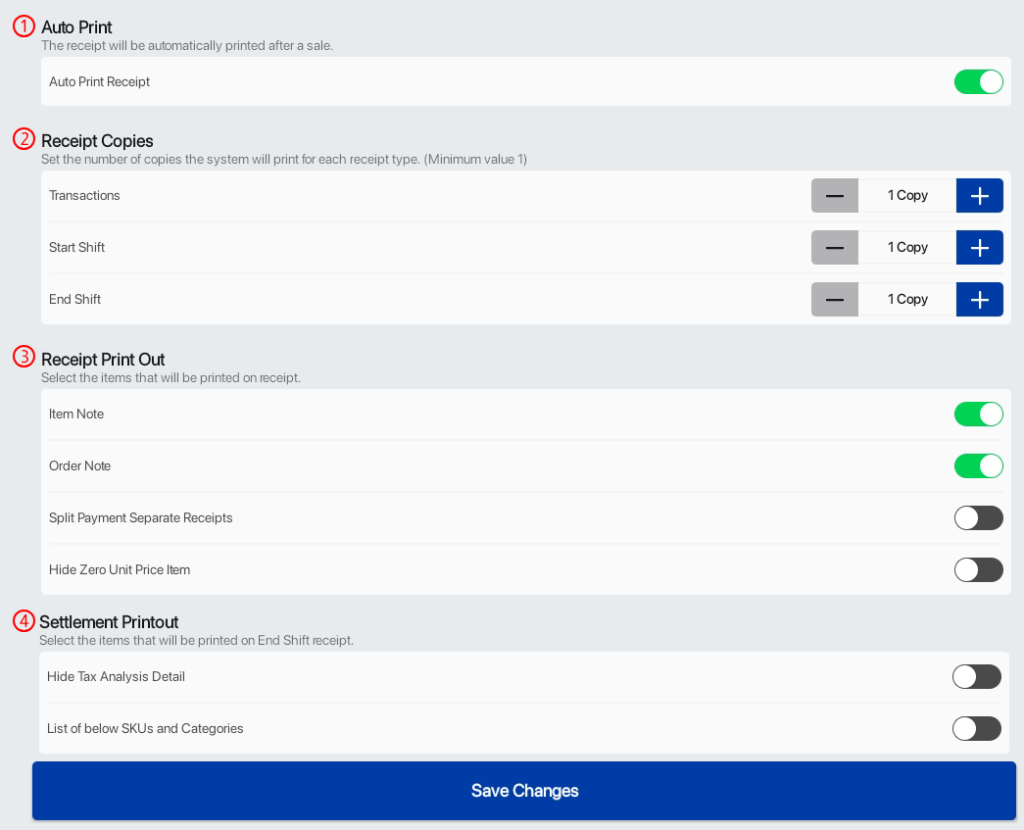Enable Hide Zero Unit Price Item

(978, 569)
